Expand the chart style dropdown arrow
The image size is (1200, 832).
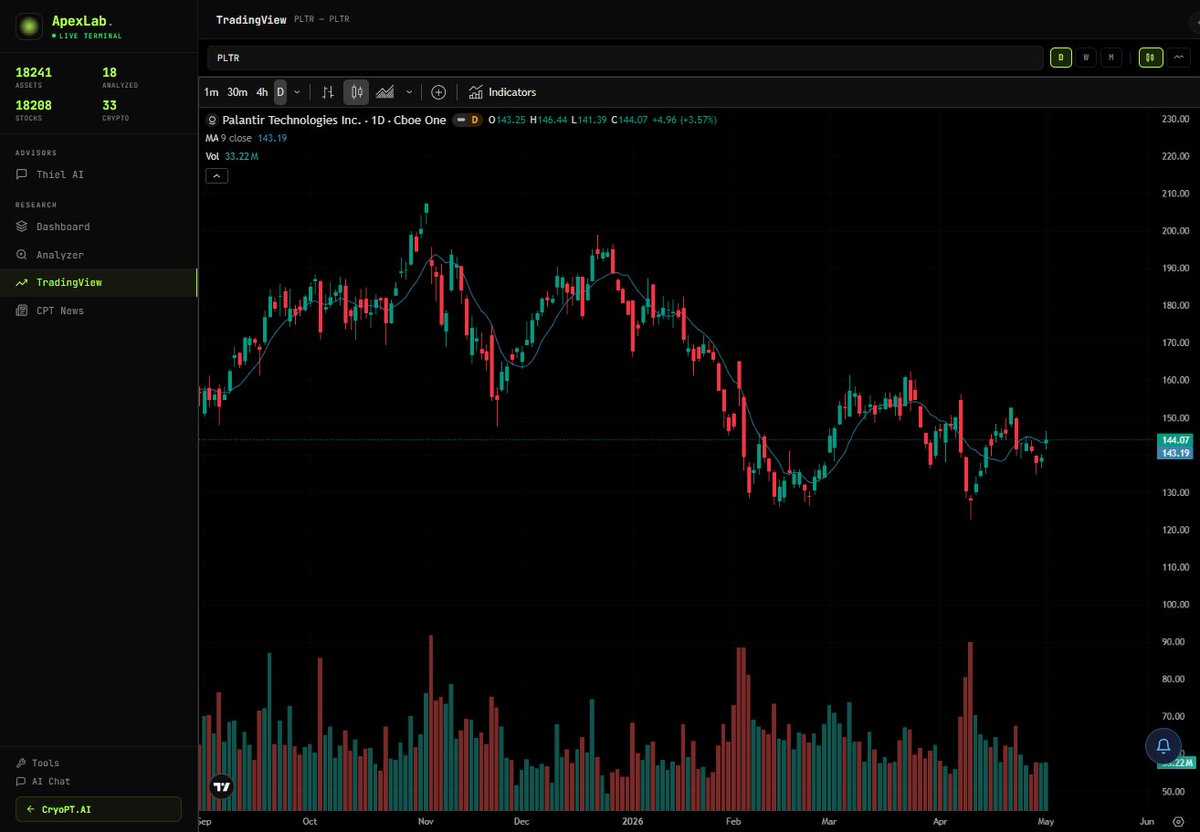tap(409, 92)
